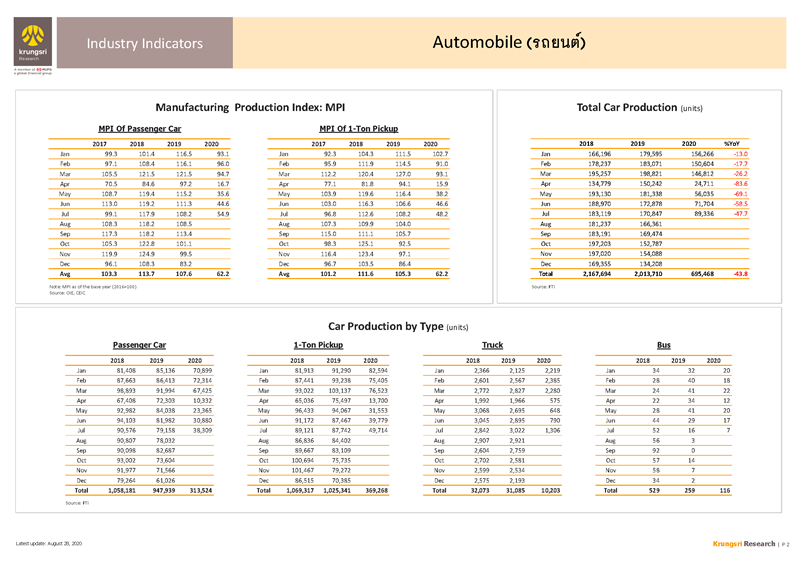Click the %YoY column header
The height and width of the screenshot is (565, 800).
tap(731, 144)
